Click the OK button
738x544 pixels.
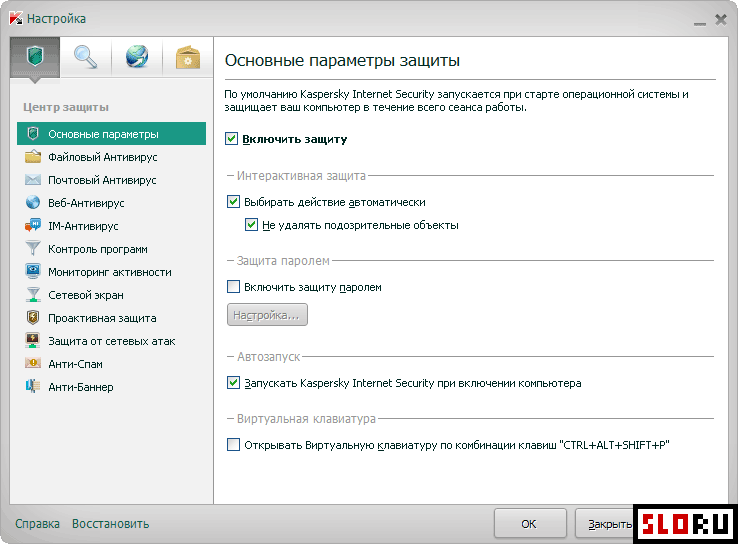point(530,523)
